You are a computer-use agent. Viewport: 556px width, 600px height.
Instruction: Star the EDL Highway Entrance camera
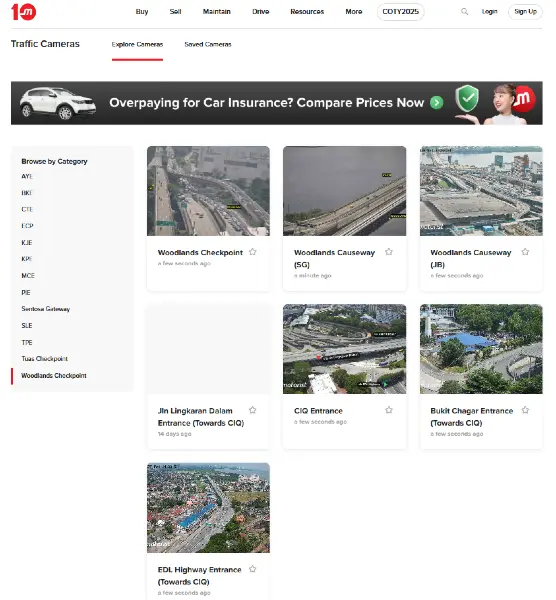[x=253, y=569]
